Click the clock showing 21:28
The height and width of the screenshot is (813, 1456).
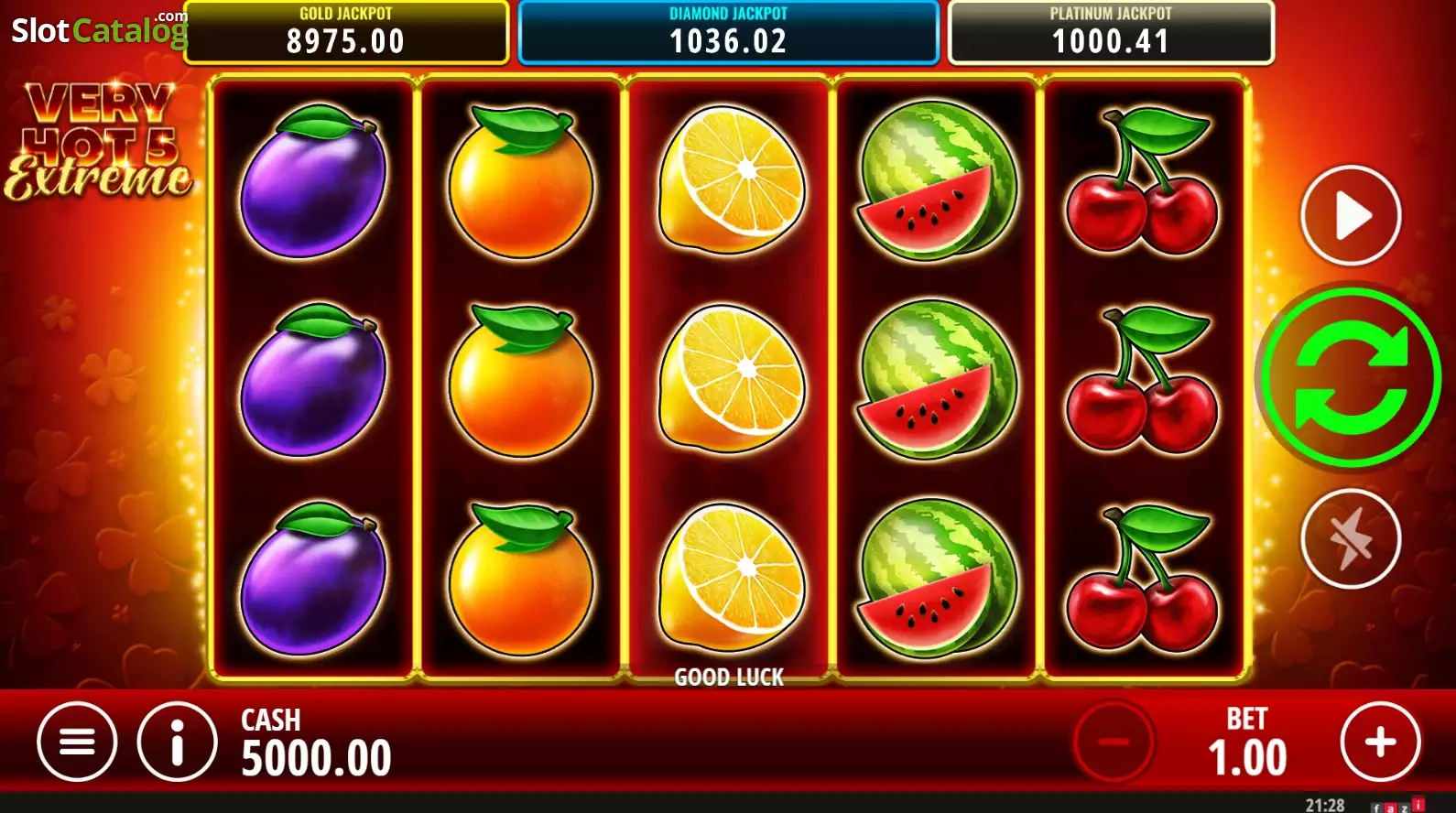(x=1325, y=805)
